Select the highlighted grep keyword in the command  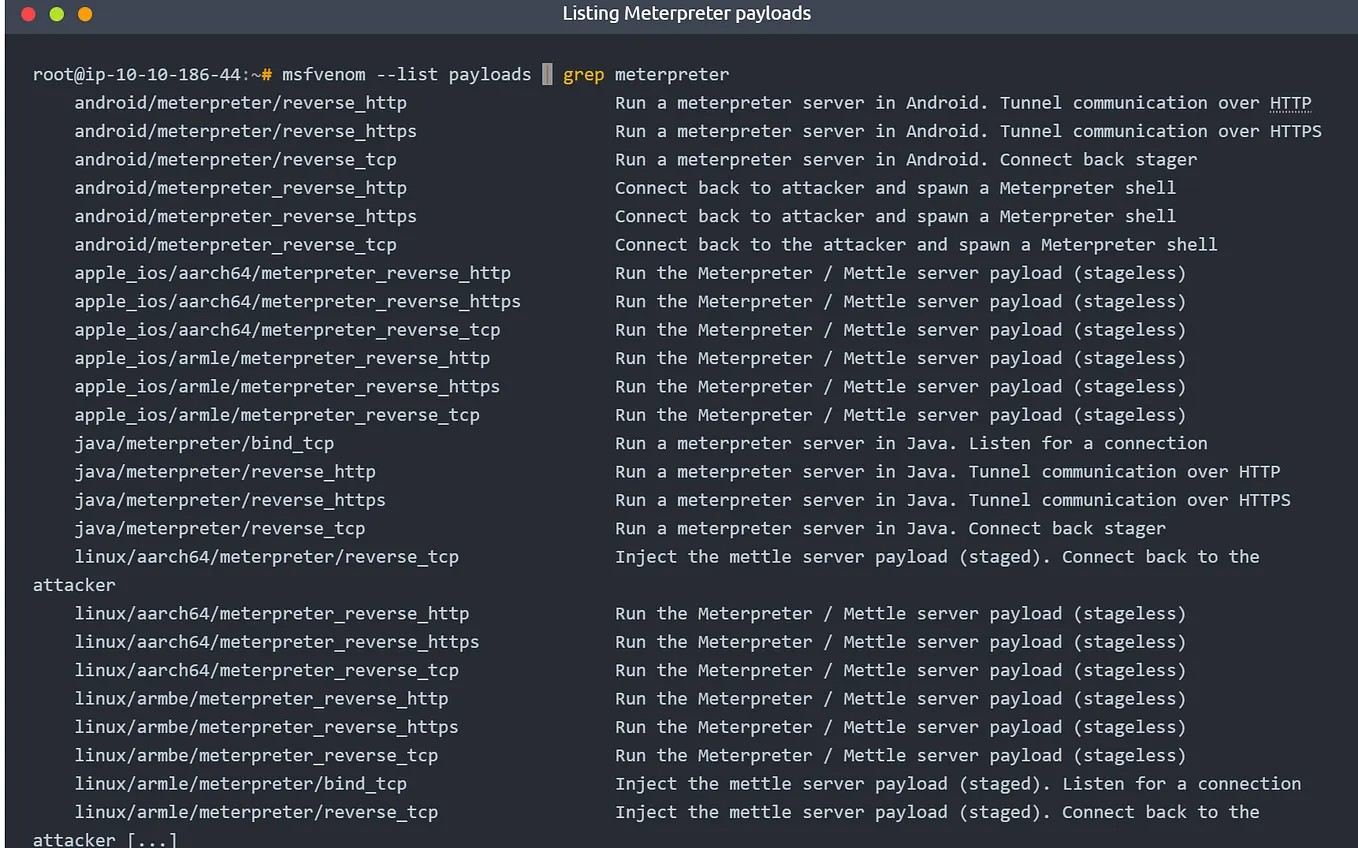584,74
